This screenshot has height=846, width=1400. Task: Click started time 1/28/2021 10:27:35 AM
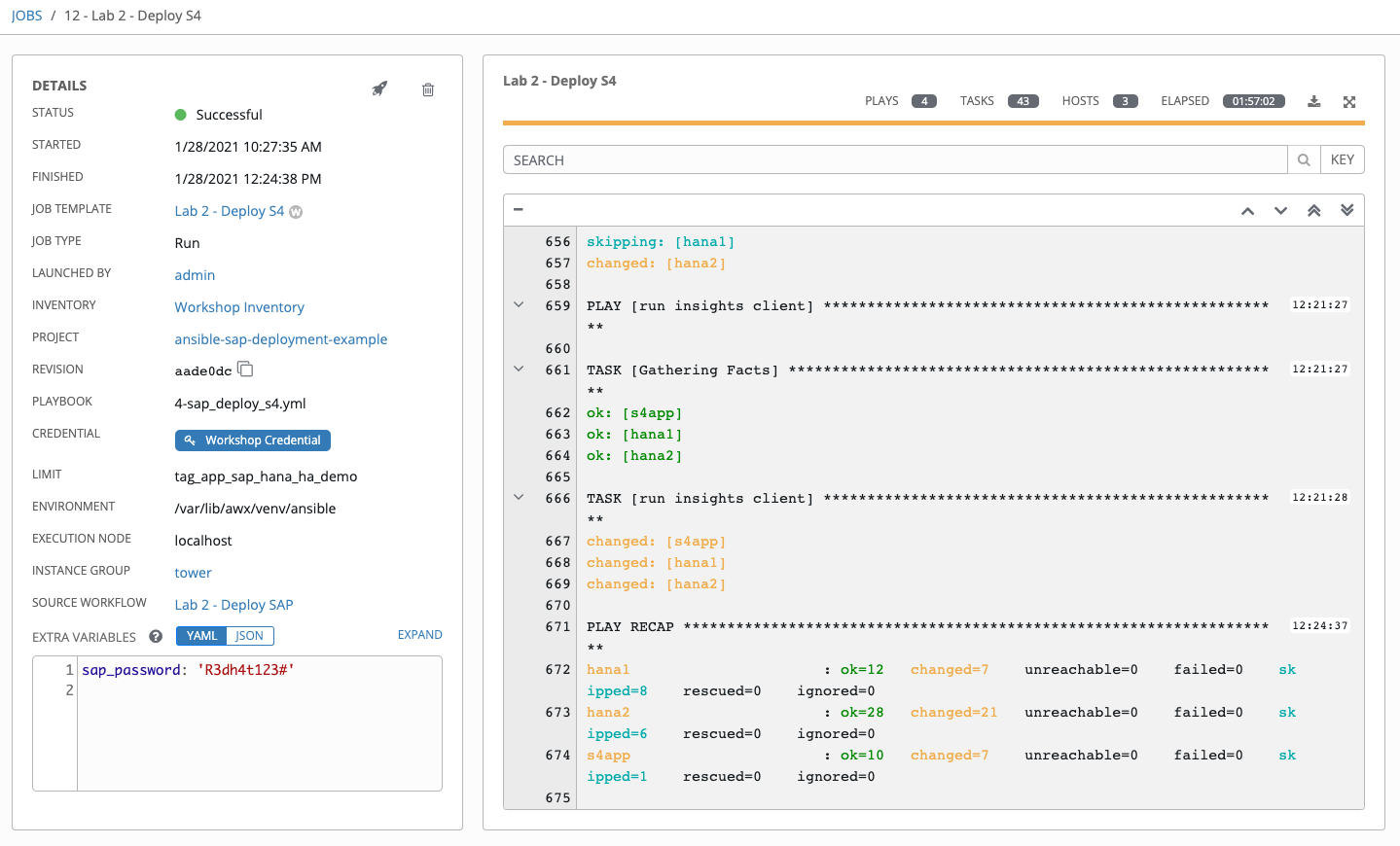[x=248, y=147]
